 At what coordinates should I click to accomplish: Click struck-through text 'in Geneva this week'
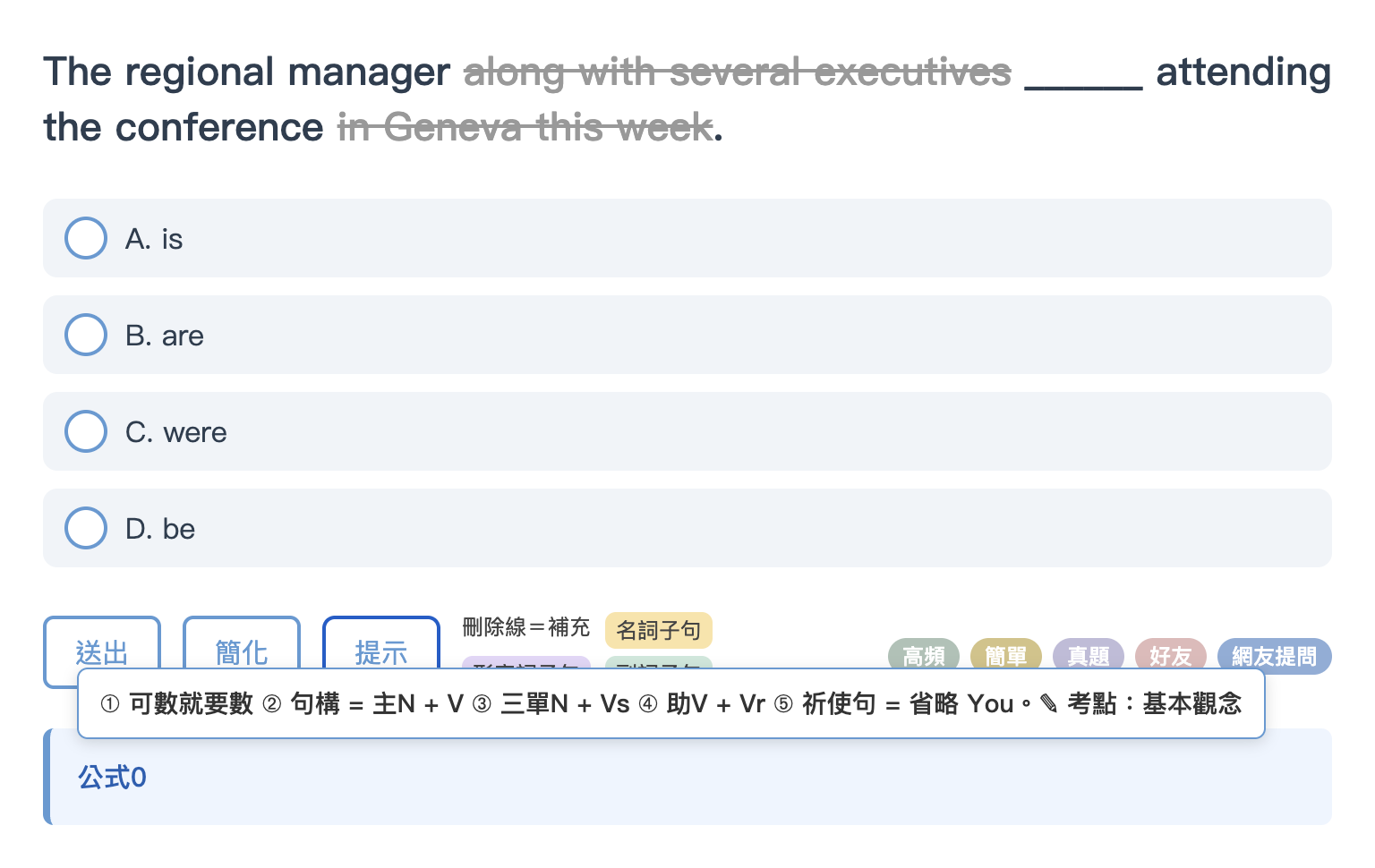tap(525, 127)
